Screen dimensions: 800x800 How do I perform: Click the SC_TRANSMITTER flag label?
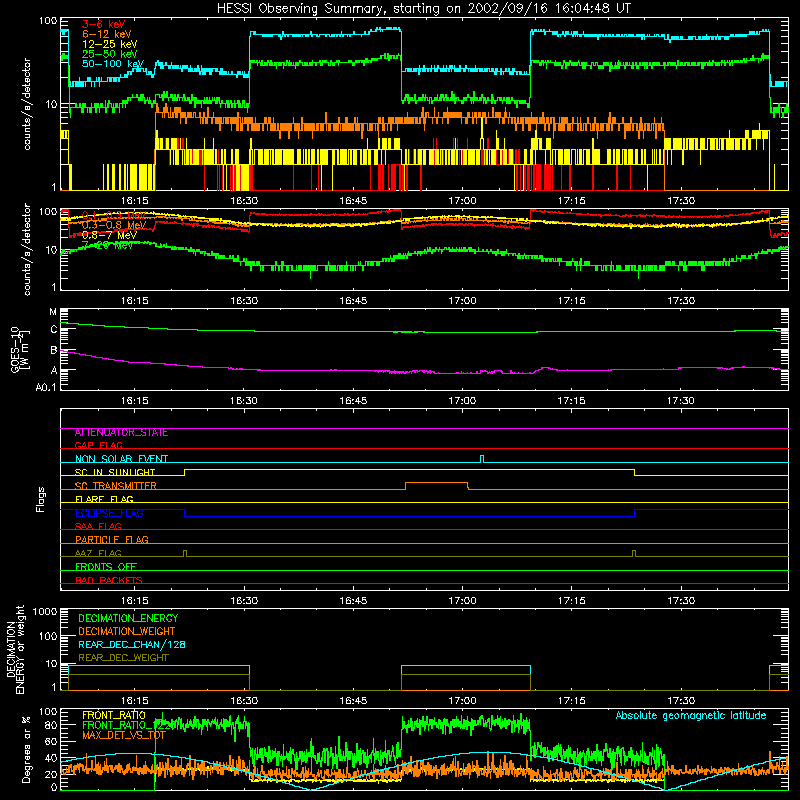pyautogui.click(x=116, y=486)
